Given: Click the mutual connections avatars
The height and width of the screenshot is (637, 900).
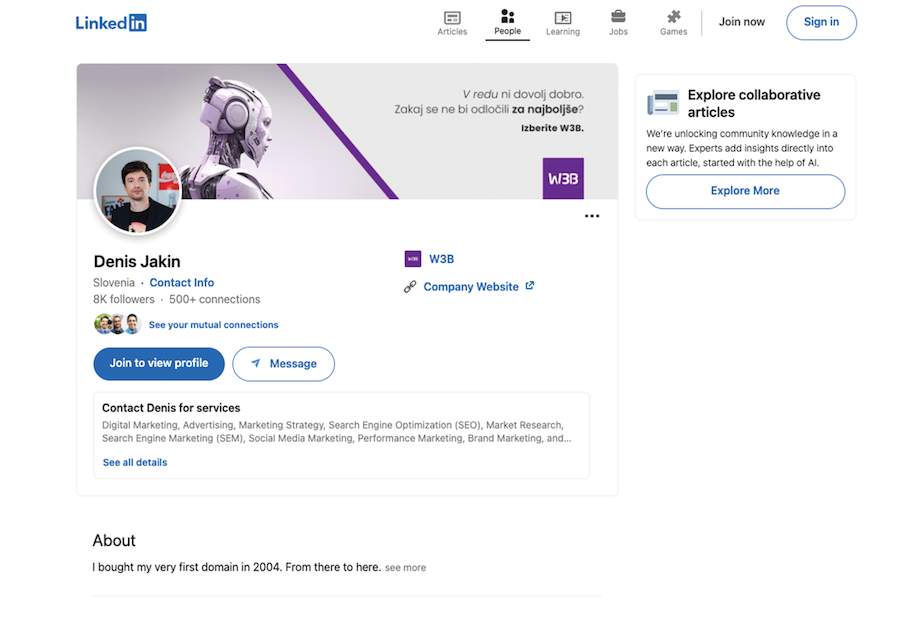Looking at the screenshot, I should [118, 324].
